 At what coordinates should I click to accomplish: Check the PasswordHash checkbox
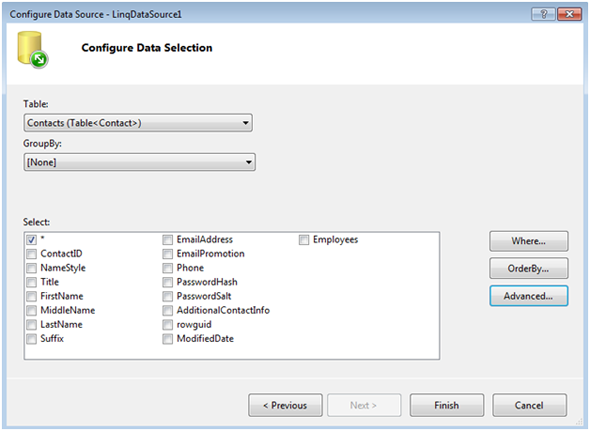167,282
